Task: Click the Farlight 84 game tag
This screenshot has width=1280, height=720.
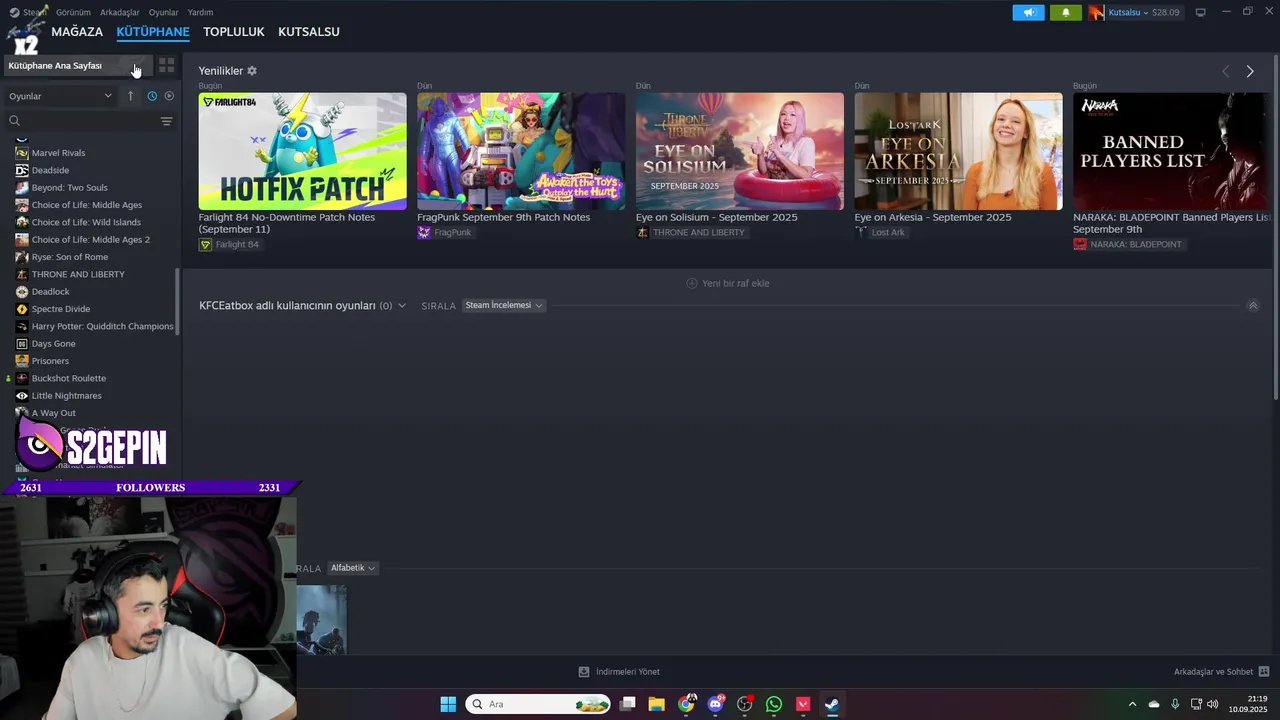Action: tap(230, 245)
